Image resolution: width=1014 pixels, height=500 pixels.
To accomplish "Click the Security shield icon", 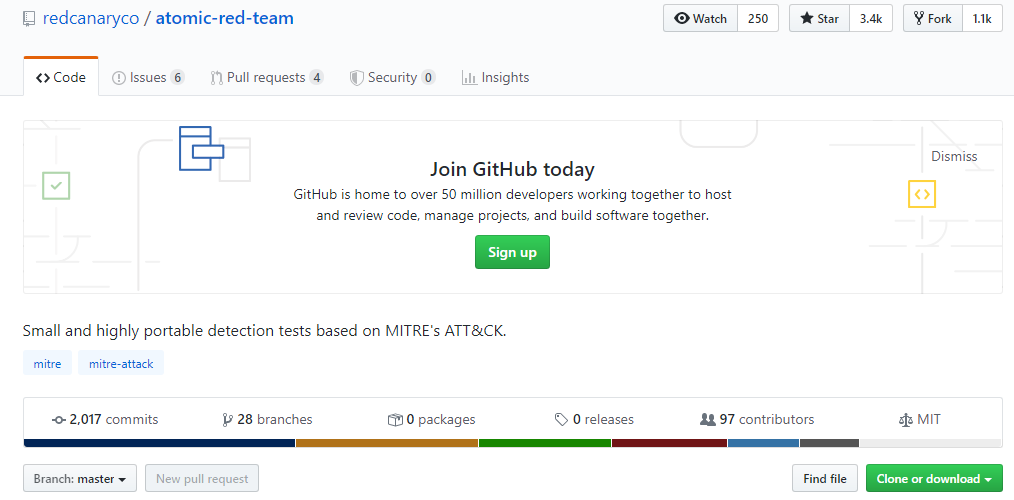I will [x=356, y=78].
